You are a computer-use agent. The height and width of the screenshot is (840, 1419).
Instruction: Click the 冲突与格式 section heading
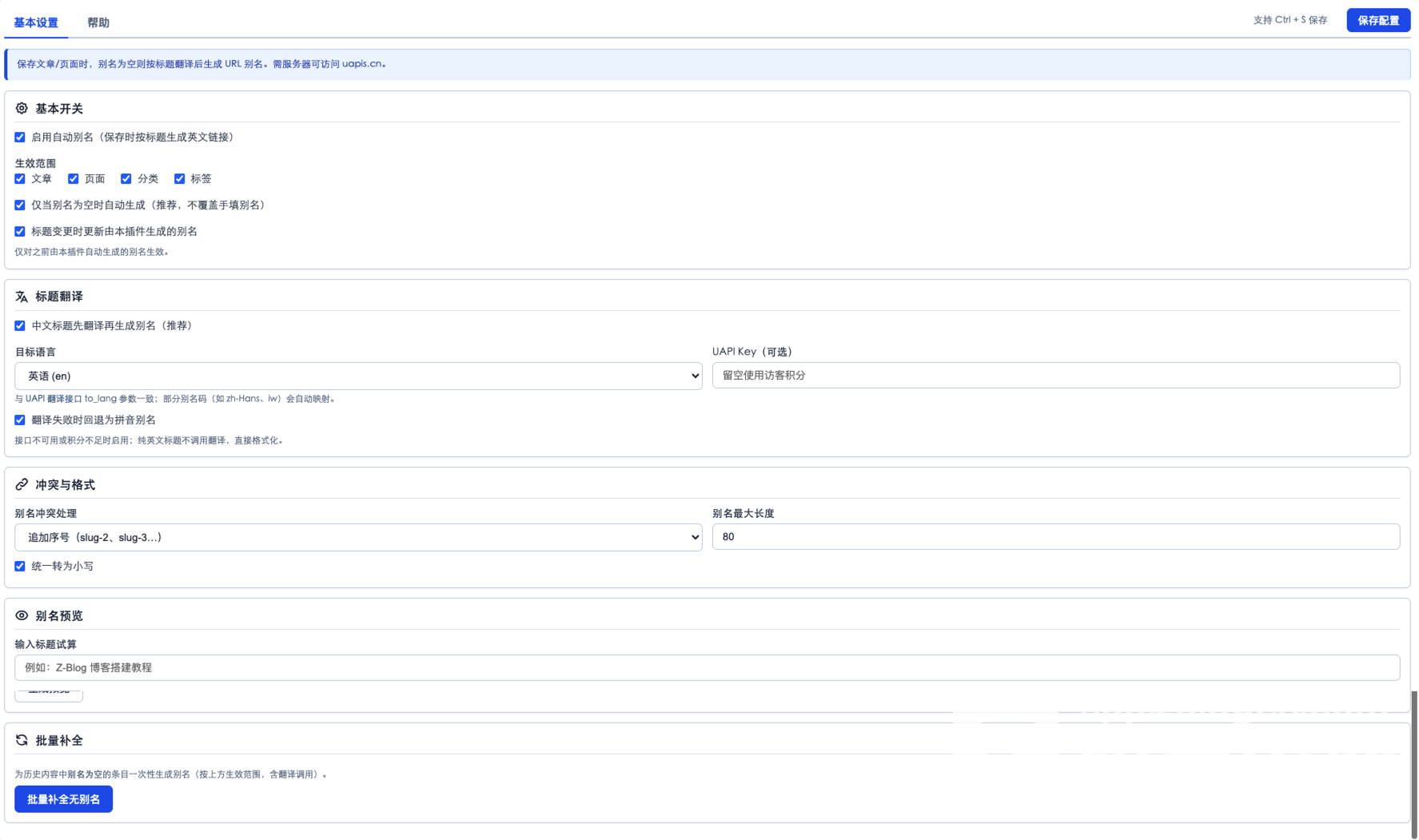pos(65,485)
